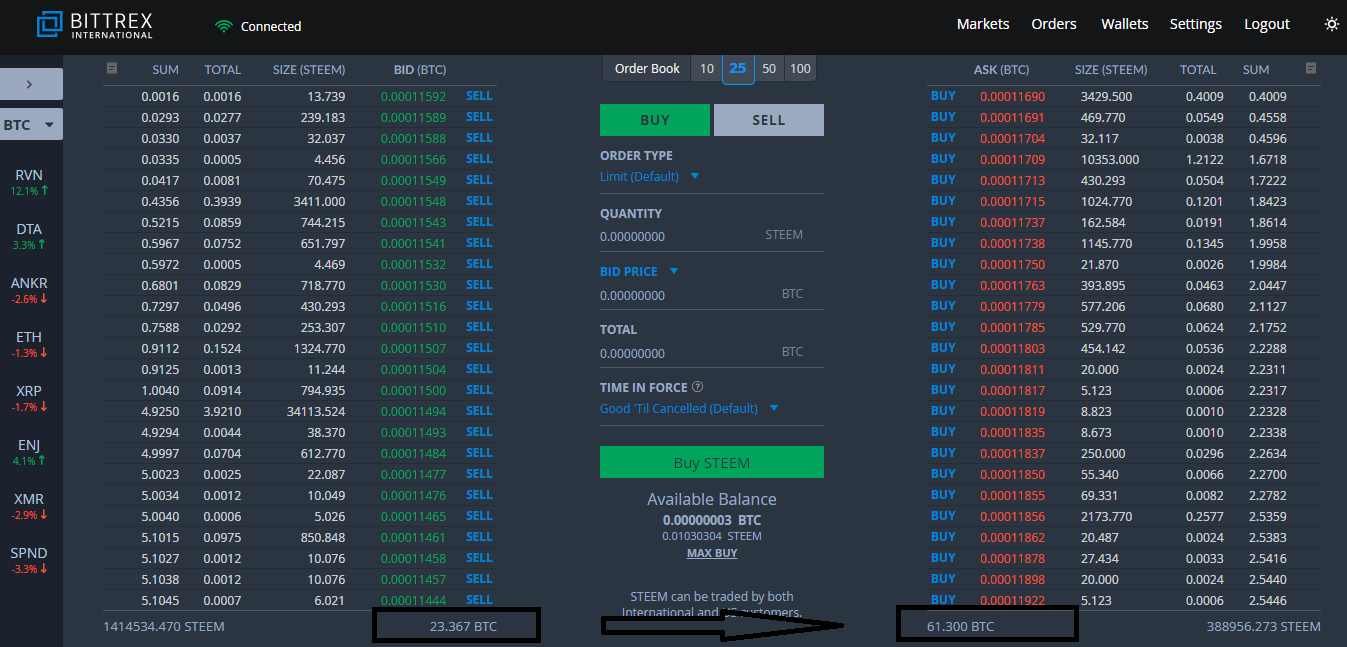Screen dimensions: 1347x647
Task: Open the Settings menu
Action: pos(1195,24)
